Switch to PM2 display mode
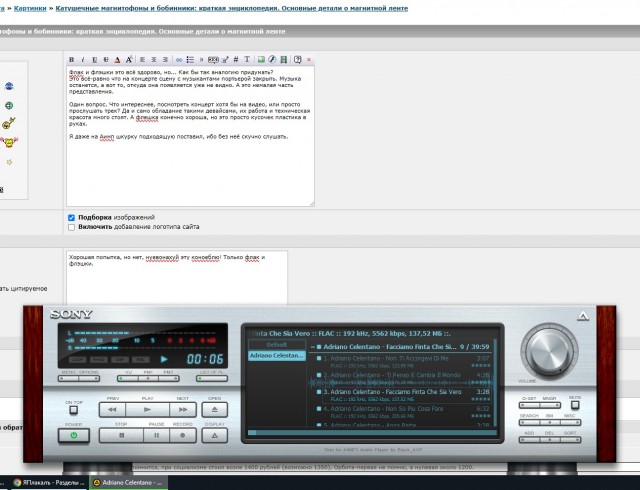 point(169,379)
